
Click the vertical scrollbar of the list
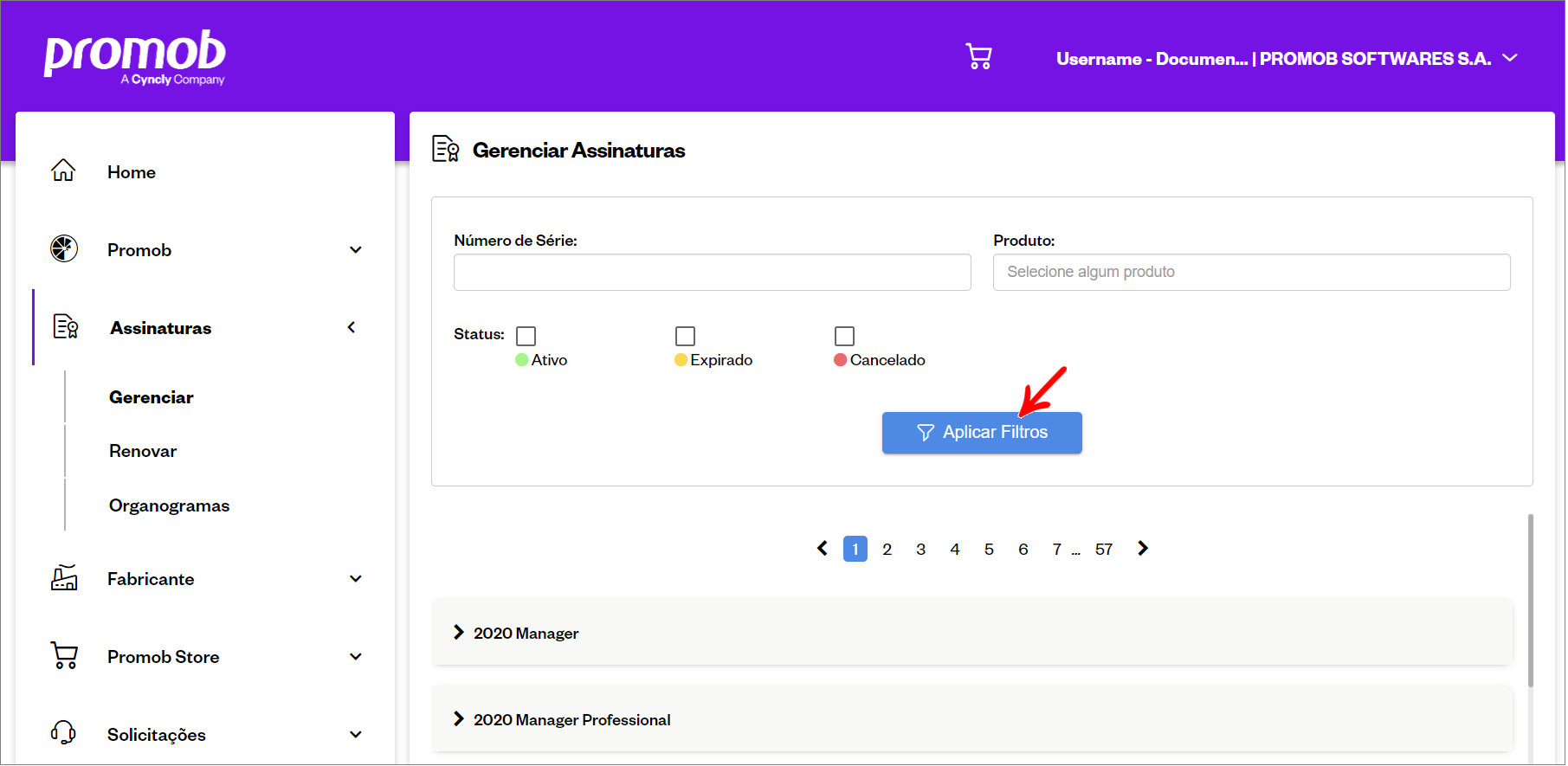pyautogui.click(x=1530, y=601)
